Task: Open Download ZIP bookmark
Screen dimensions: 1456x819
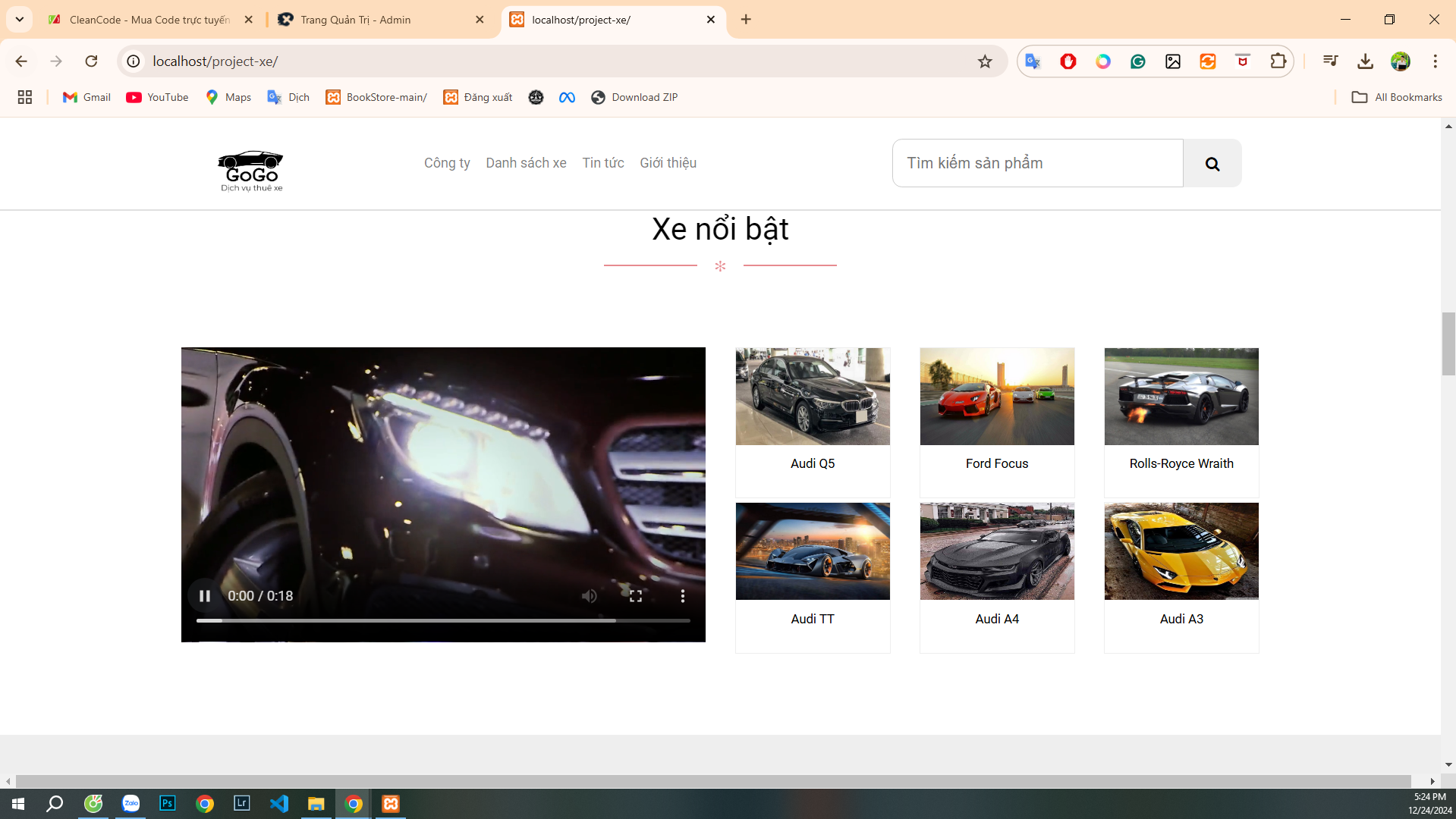Action: pyautogui.click(x=634, y=97)
